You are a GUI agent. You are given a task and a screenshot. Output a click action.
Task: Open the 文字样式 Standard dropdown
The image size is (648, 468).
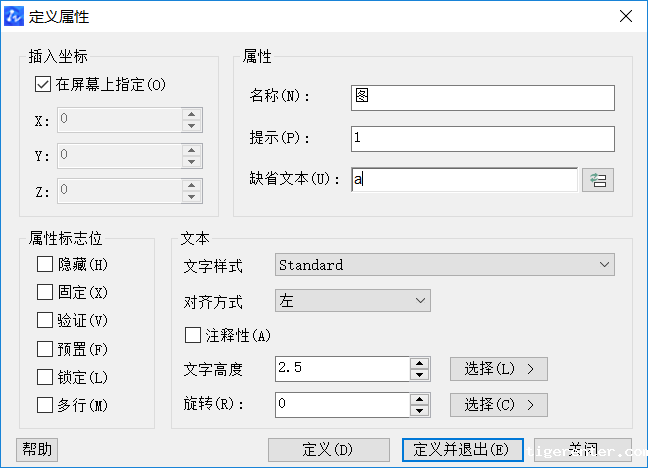[444, 265]
